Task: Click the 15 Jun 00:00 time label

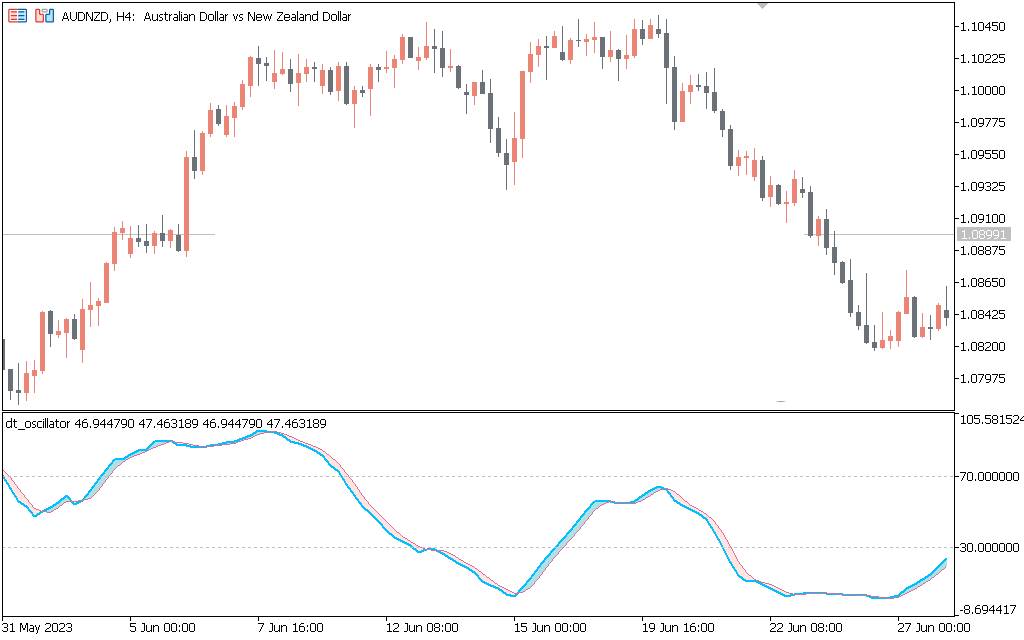Action: point(549,628)
